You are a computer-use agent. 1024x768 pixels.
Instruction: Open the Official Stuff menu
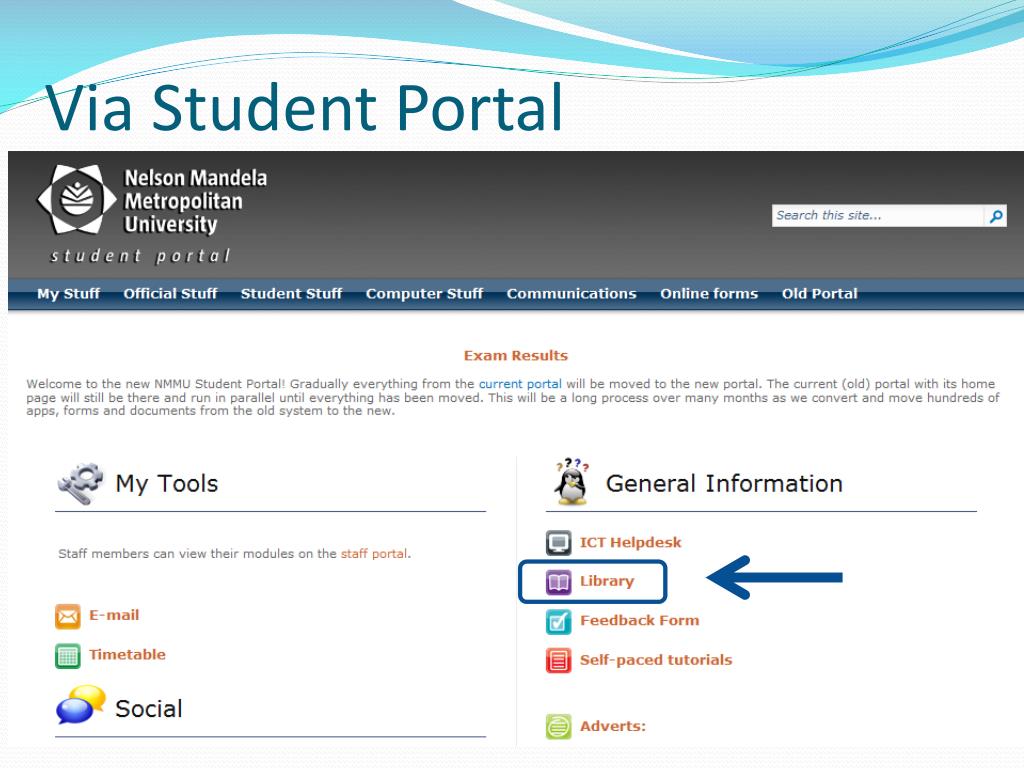tap(170, 294)
